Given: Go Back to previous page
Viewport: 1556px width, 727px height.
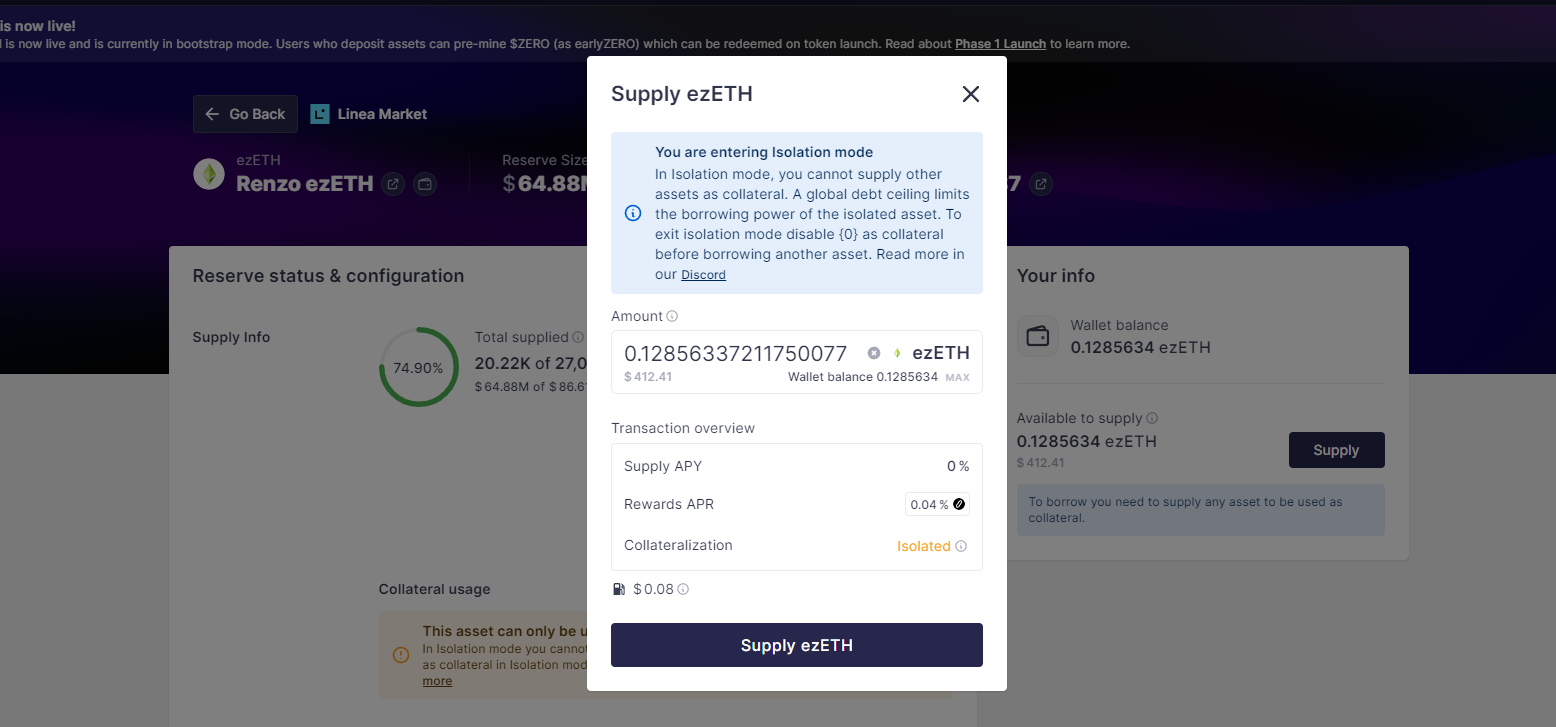Looking at the screenshot, I should [x=246, y=114].
